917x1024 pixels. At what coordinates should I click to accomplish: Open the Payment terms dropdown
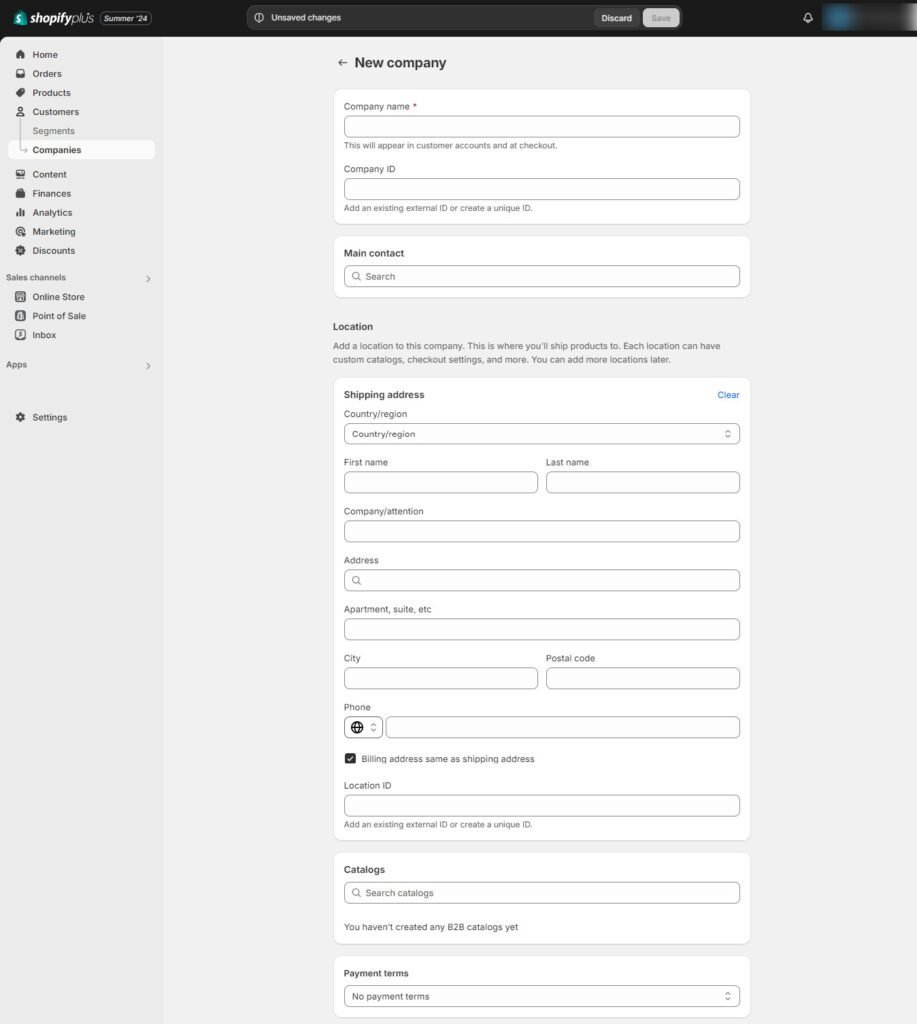click(541, 996)
